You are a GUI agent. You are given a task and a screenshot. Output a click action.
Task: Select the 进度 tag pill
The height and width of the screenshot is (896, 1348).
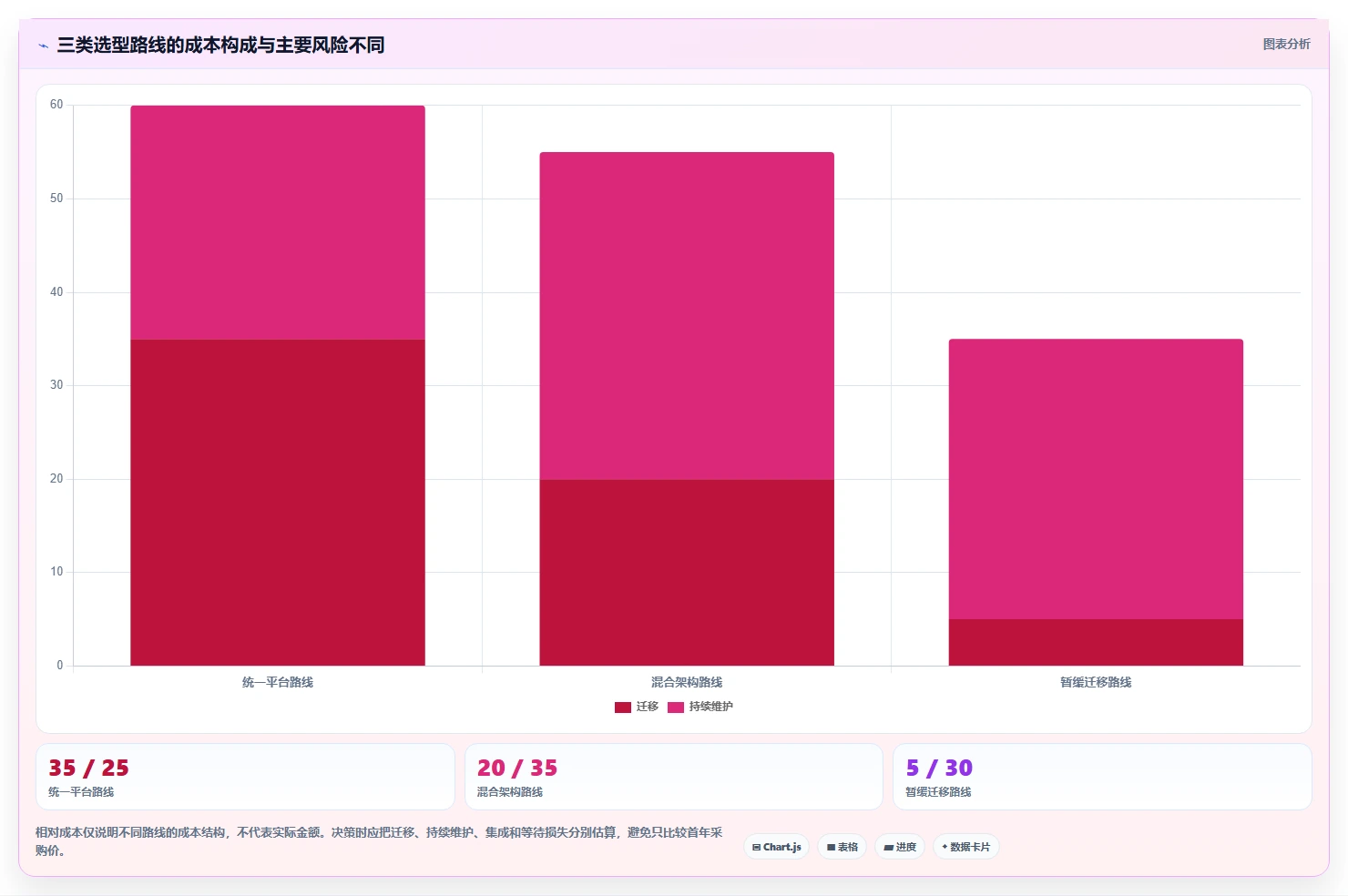click(x=900, y=847)
